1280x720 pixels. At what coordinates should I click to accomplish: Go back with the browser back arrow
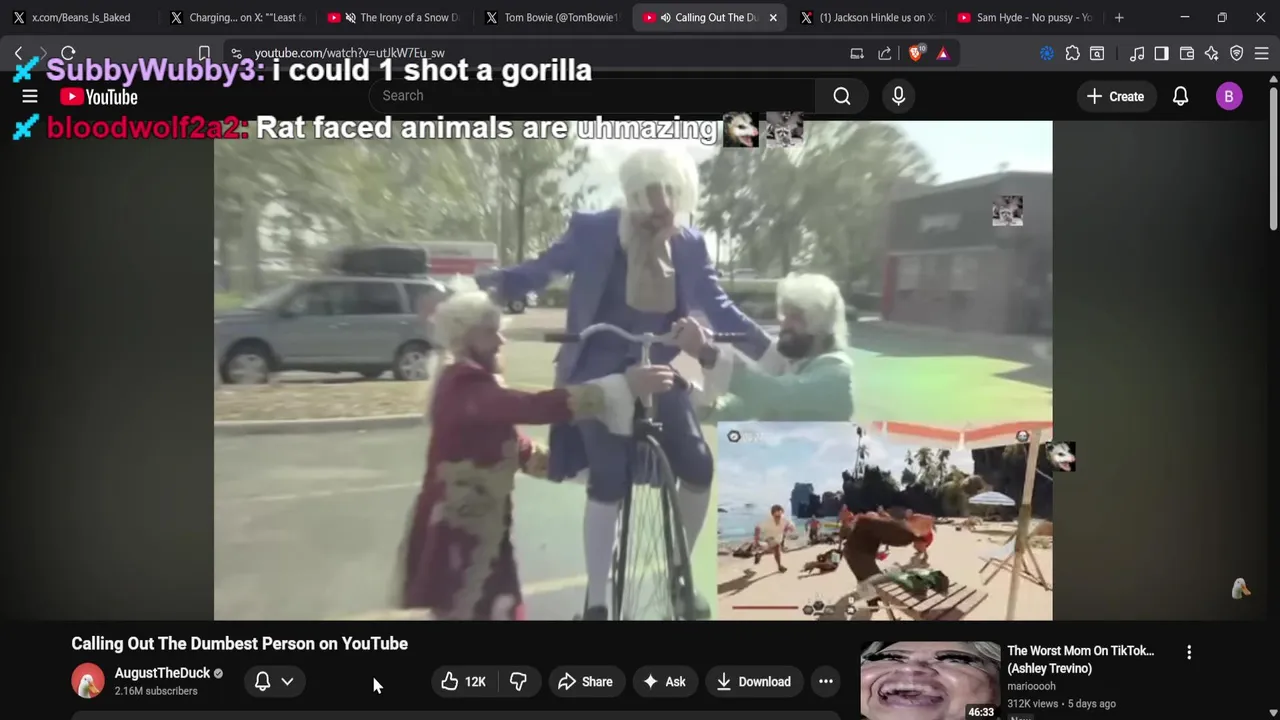[18, 53]
